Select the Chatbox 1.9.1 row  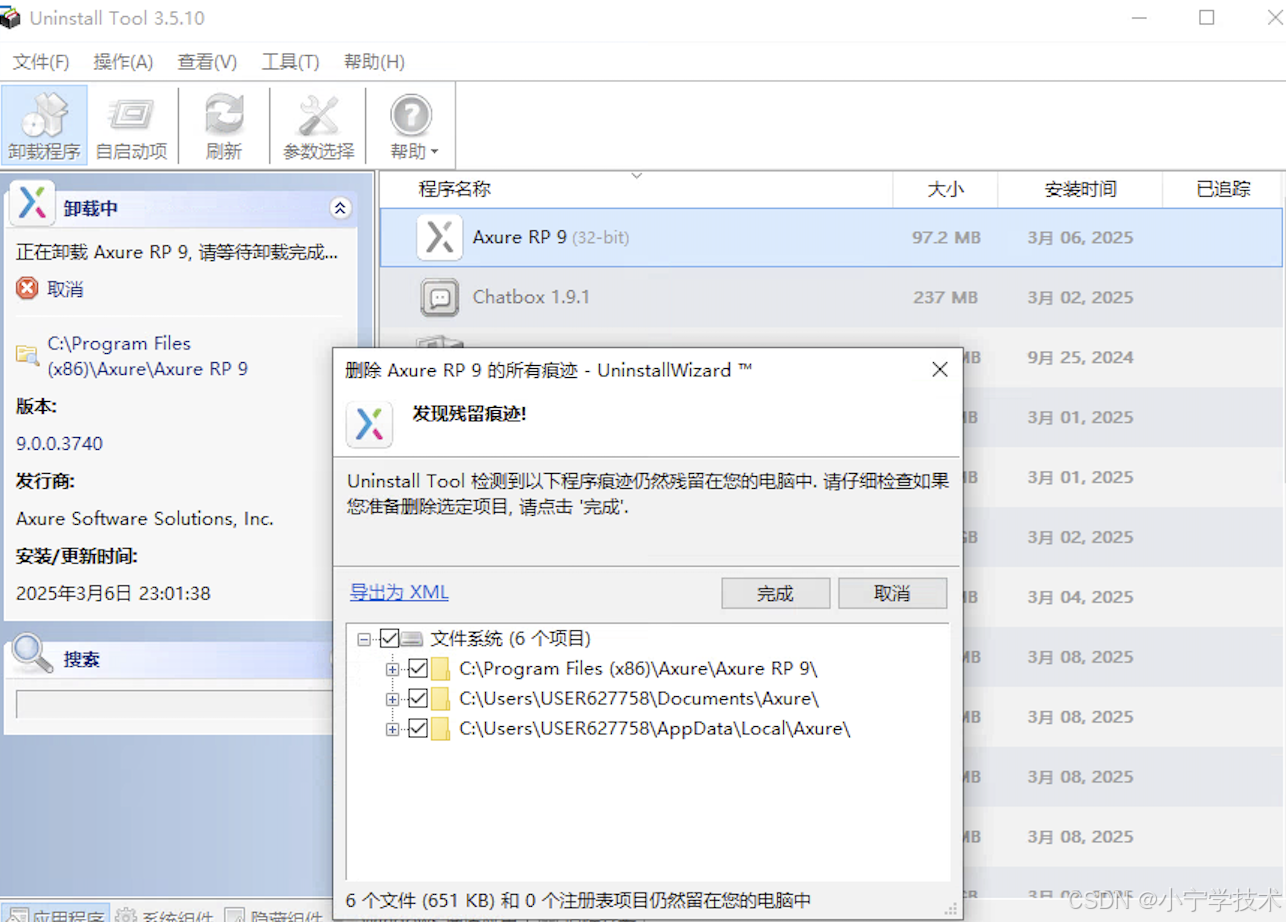[x=831, y=297]
